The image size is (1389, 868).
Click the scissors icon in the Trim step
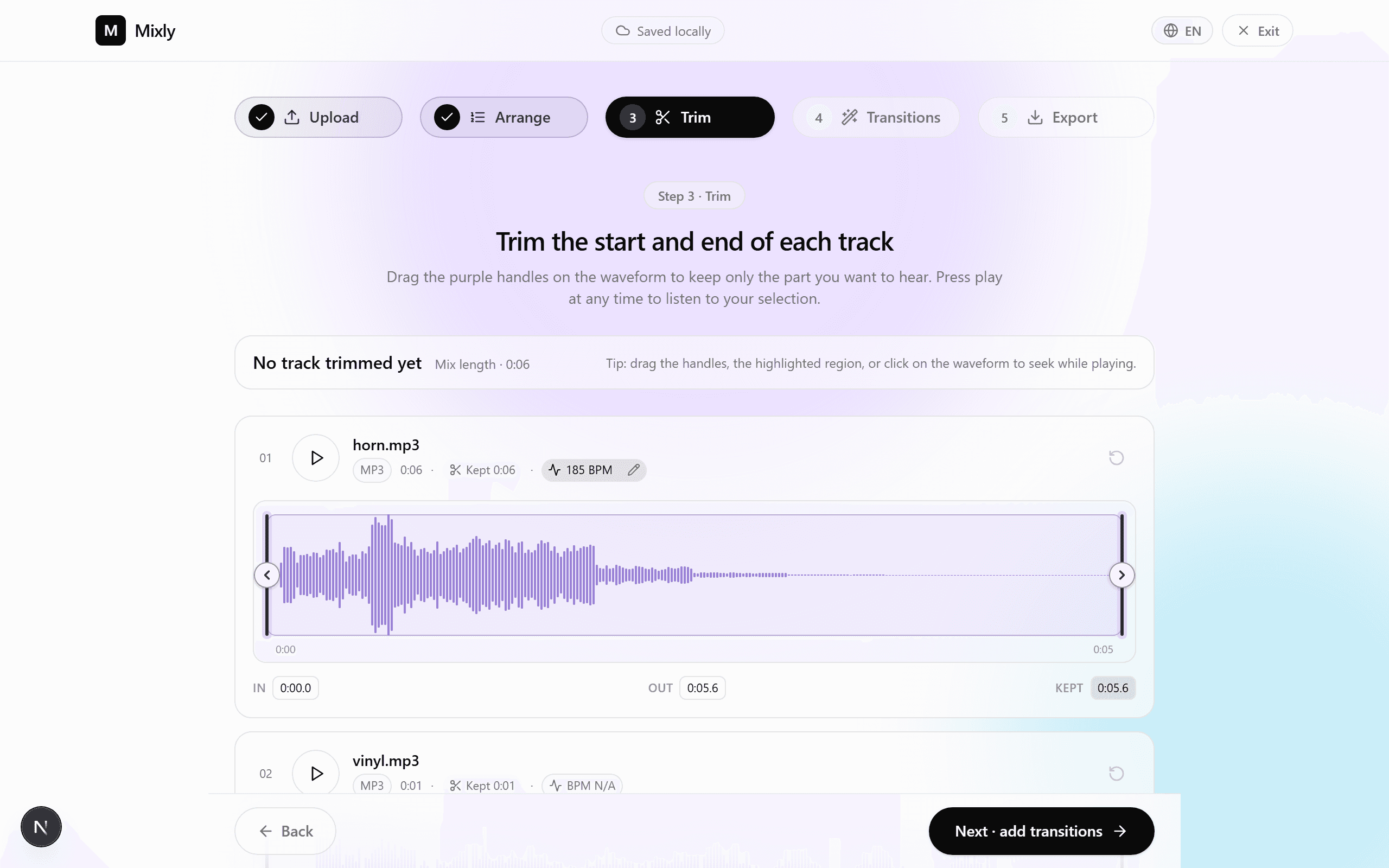pyautogui.click(x=662, y=117)
